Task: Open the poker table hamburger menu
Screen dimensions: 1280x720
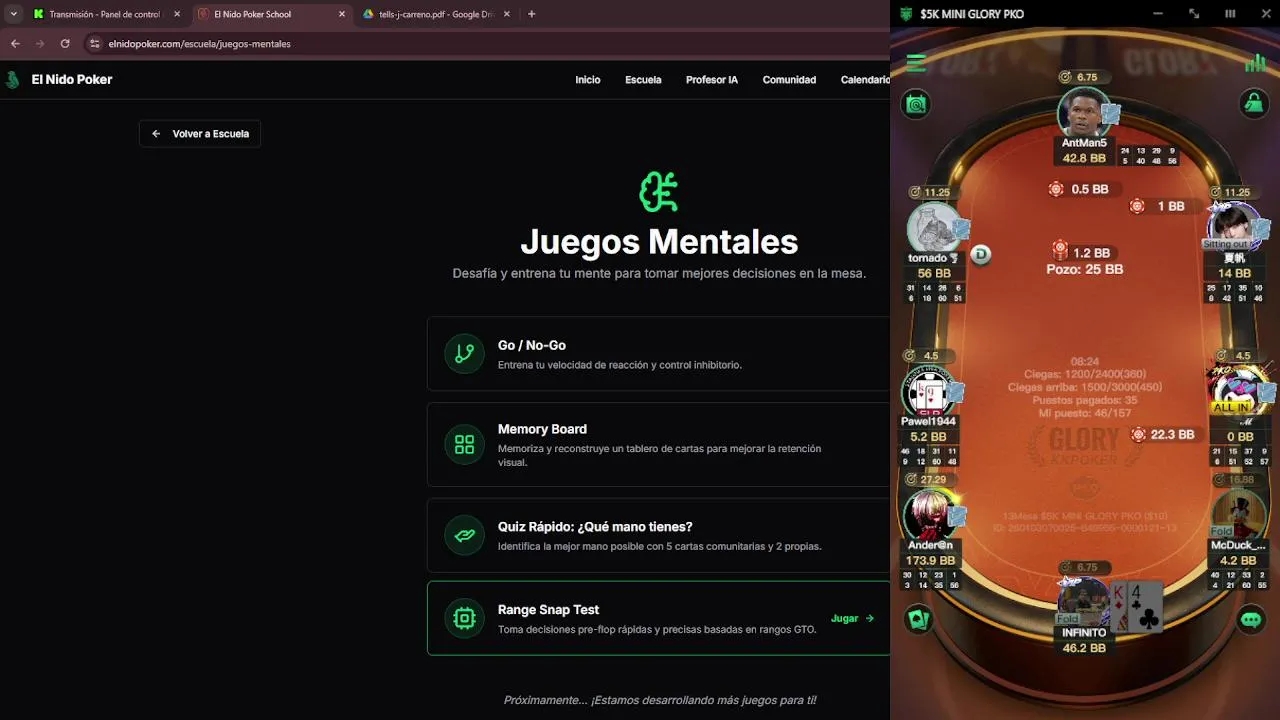Action: (x=916, y=63)
